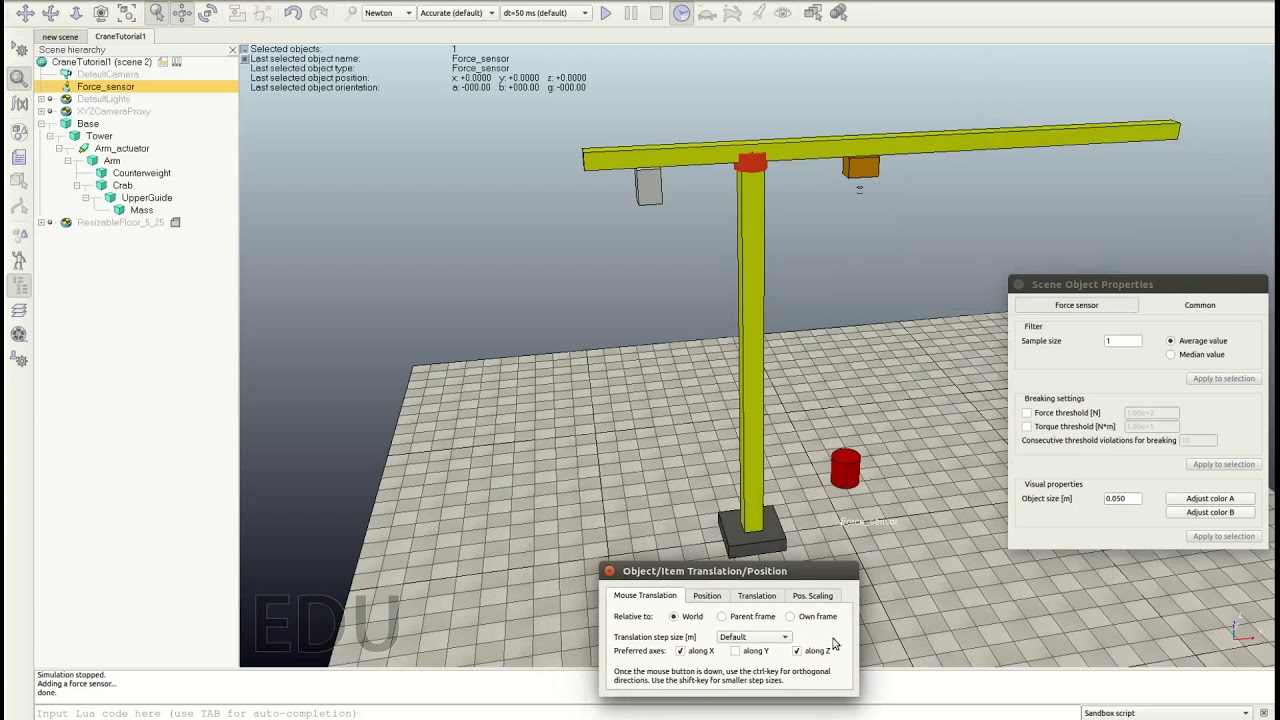
Task: Collapse the Crab tree node
Action: [77, 186]
